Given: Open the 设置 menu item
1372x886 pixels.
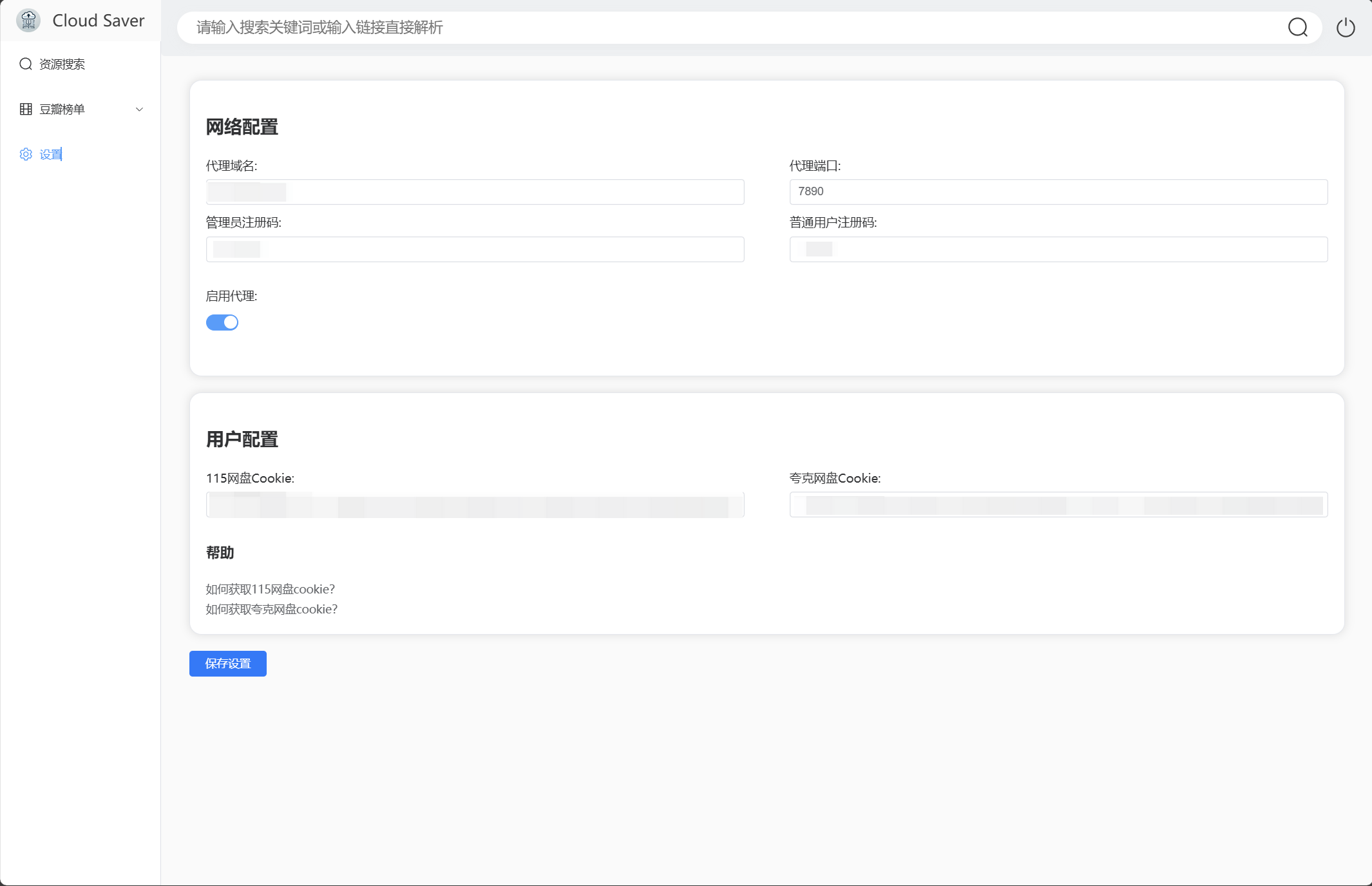Looking at the screenshot, I should (51, 154).
